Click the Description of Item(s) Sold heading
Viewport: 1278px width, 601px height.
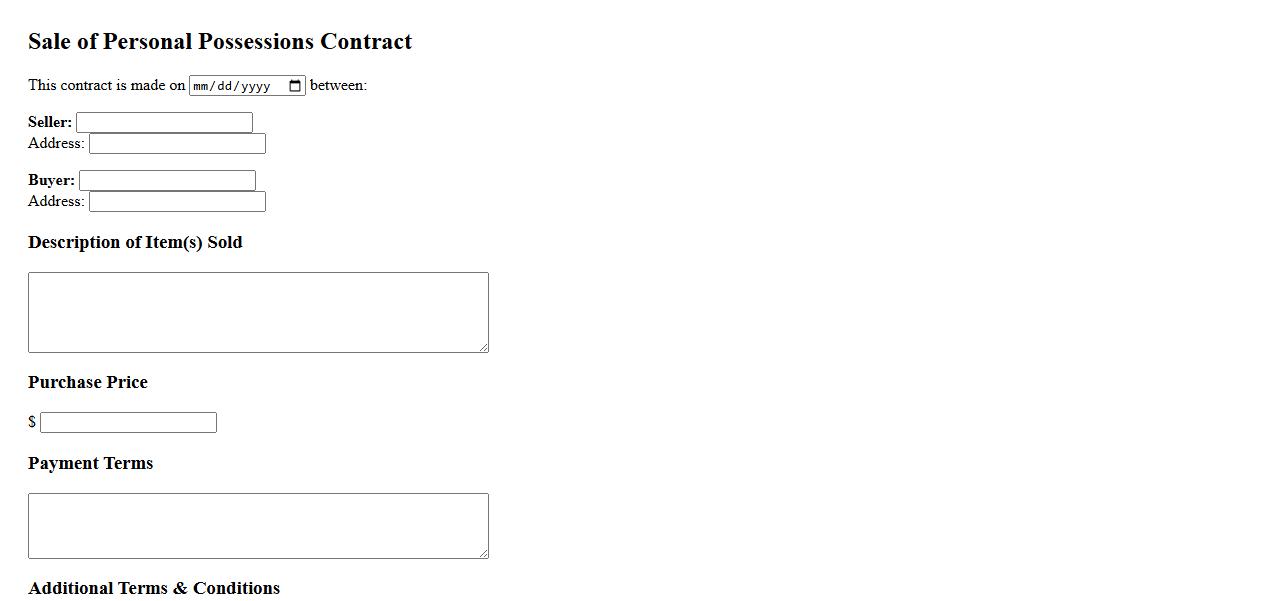(x=135, y=243)
